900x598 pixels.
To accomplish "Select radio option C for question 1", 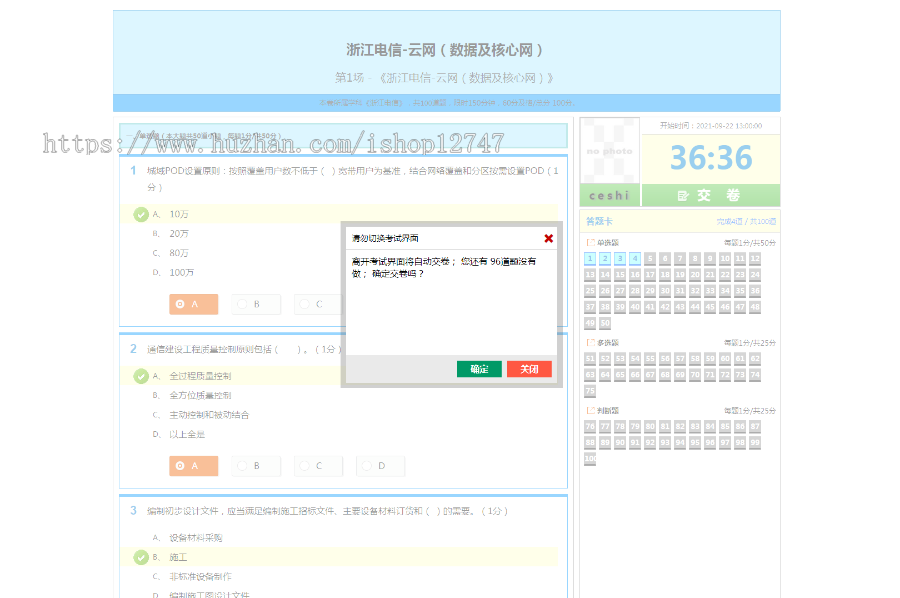I will [318, 304].
